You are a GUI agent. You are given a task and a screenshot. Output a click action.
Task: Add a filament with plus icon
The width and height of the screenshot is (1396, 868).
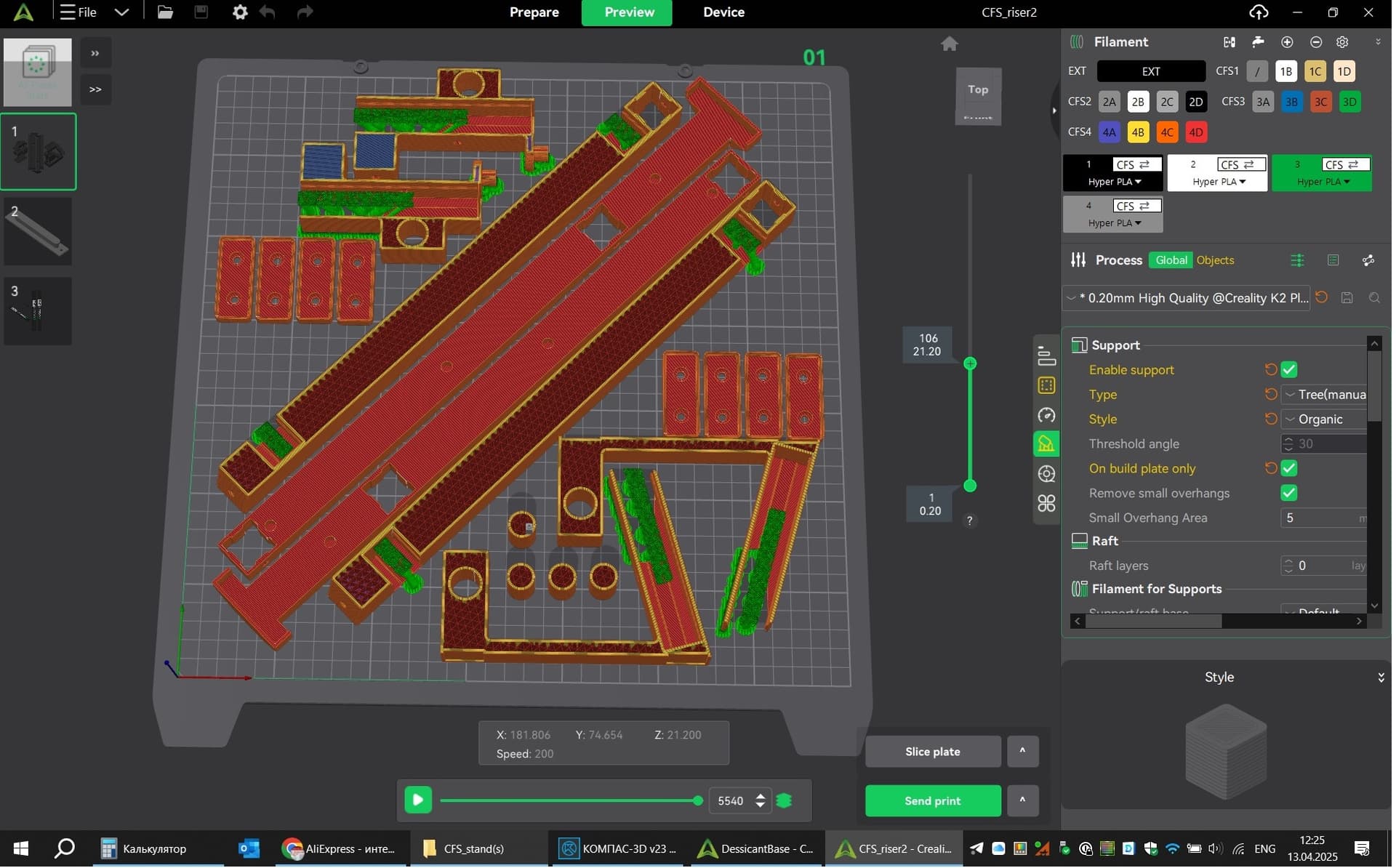pyautogui.click(x=1287, y=42)
